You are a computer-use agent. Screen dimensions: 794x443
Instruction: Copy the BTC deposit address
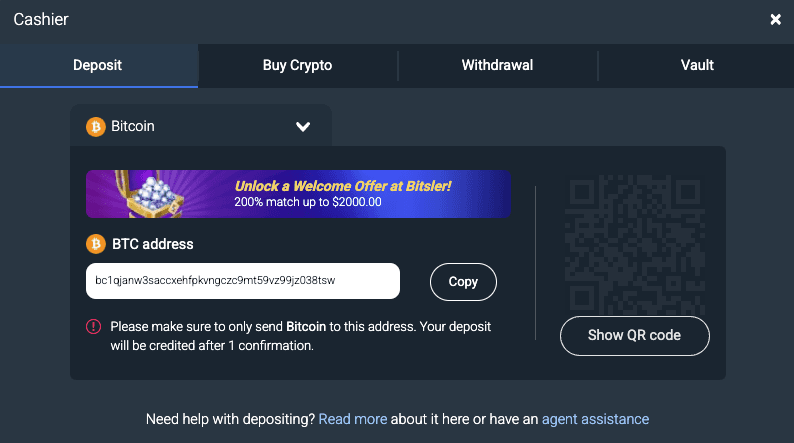point(463,281)
